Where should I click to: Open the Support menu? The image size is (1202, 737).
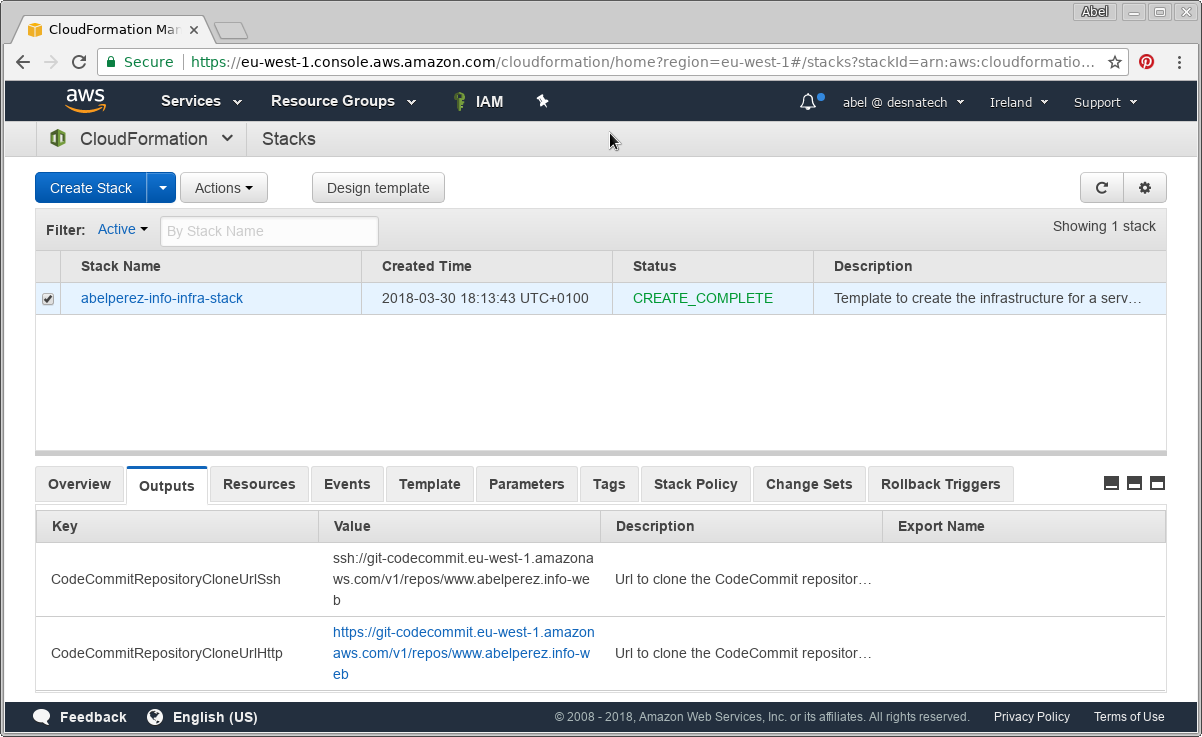(x=1106, y=102)
